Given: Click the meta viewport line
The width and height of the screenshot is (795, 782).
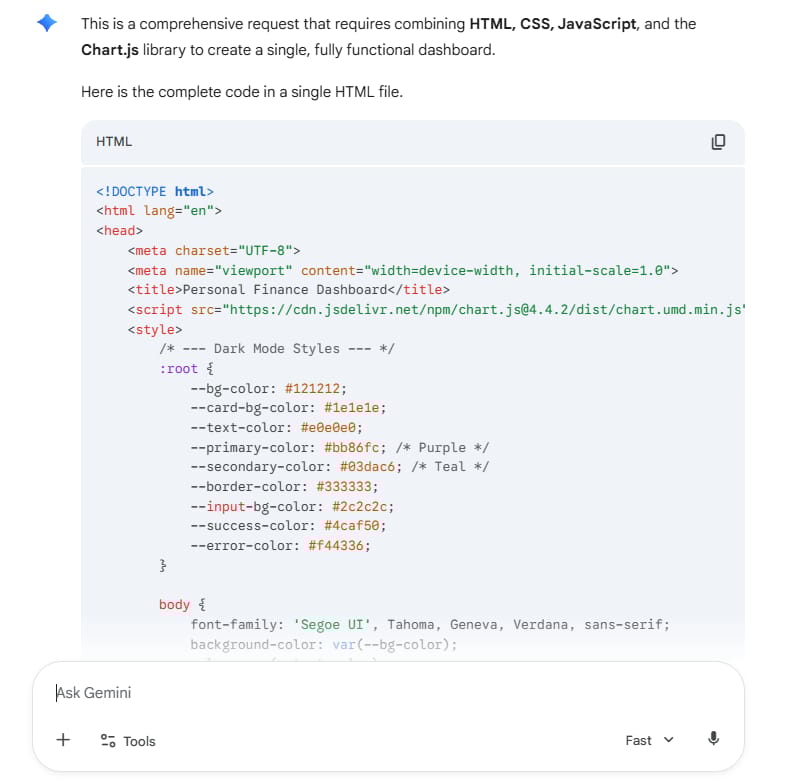Looking at the screenshot, I should [403, 270].
